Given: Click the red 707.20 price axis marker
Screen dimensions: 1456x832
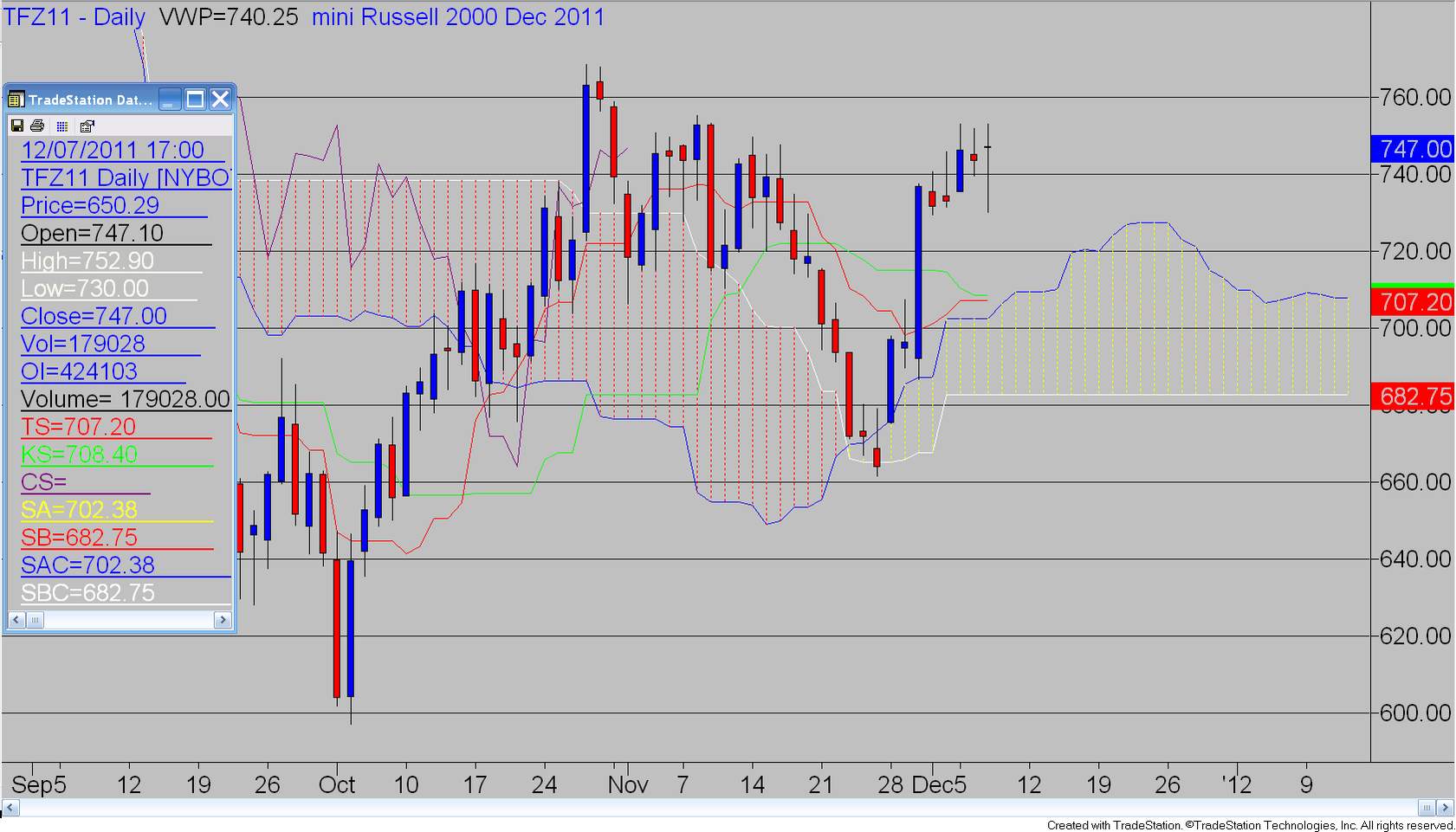Looking at the screenshot, I should pyautogui.click(x=1413, y=302).
